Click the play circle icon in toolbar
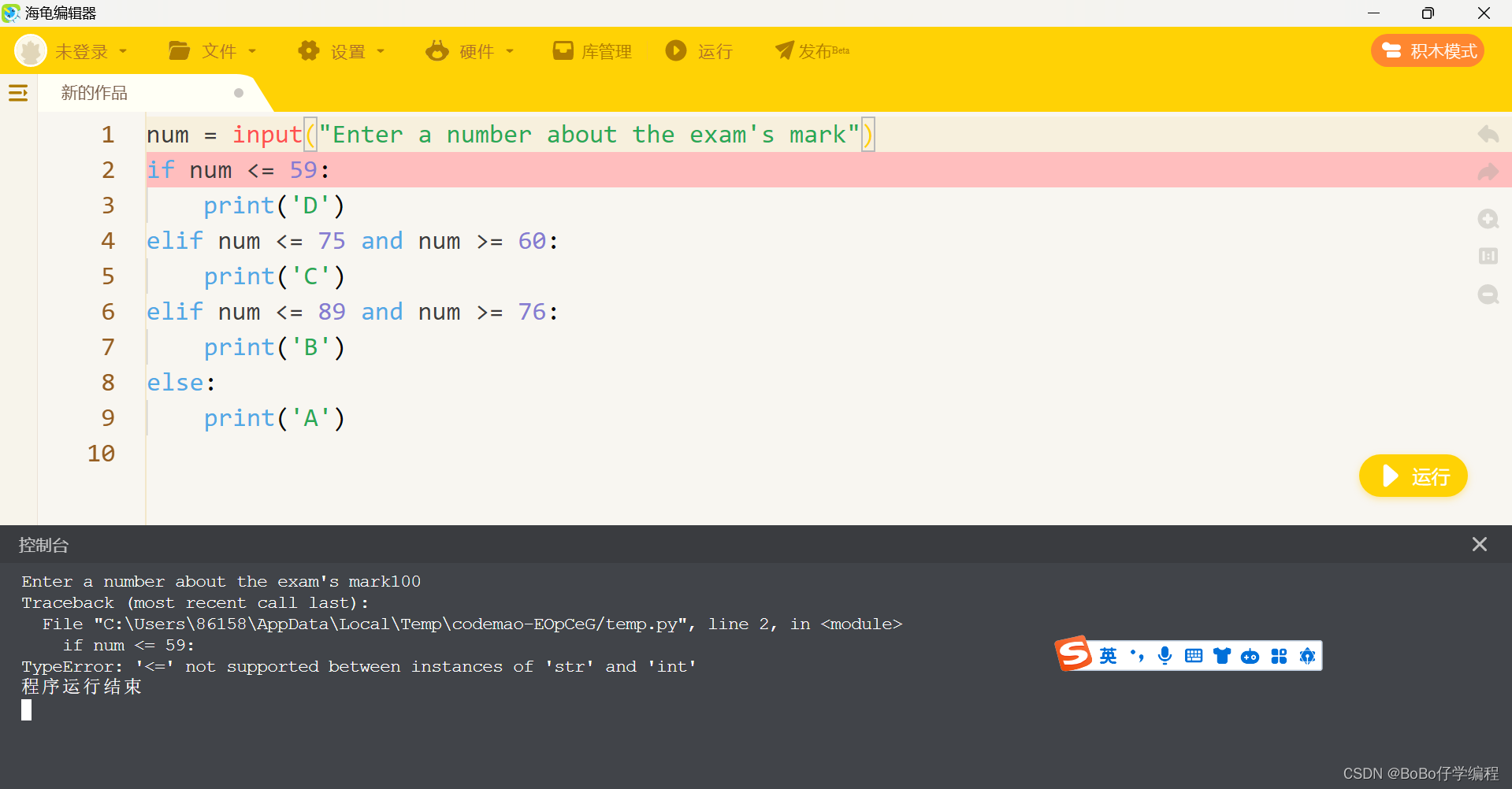The image size is (1512, 789). coord(675,50)
